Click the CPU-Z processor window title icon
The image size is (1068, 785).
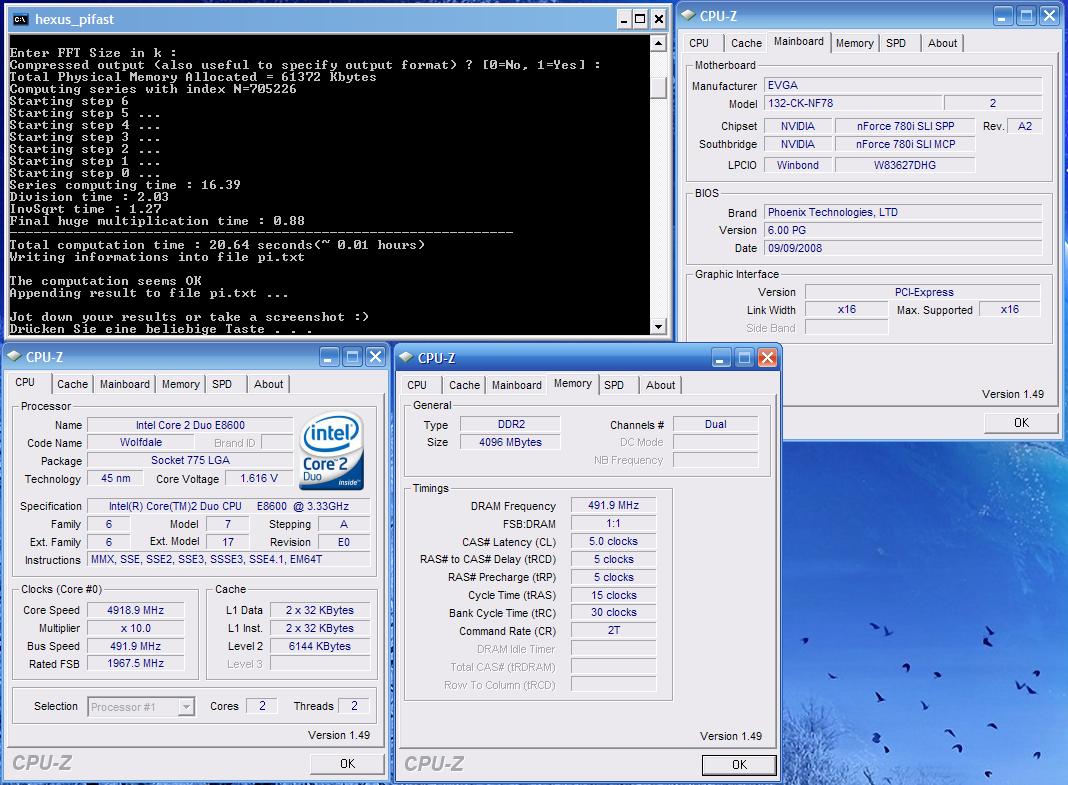(x=14, y=357)
